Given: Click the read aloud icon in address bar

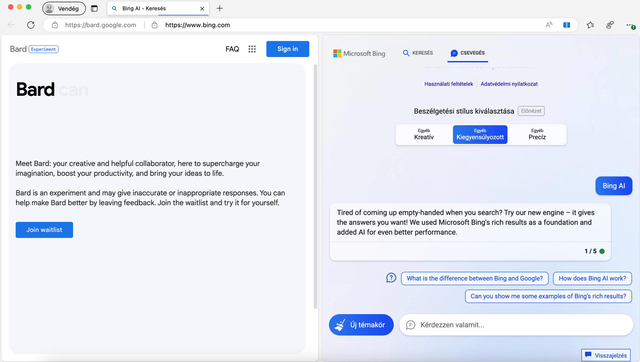Looking at the screenshot, I should point(549,25).
